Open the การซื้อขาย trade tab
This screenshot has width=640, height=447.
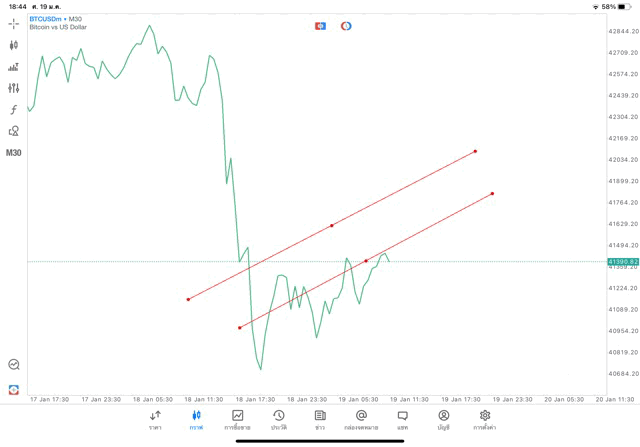238,419
